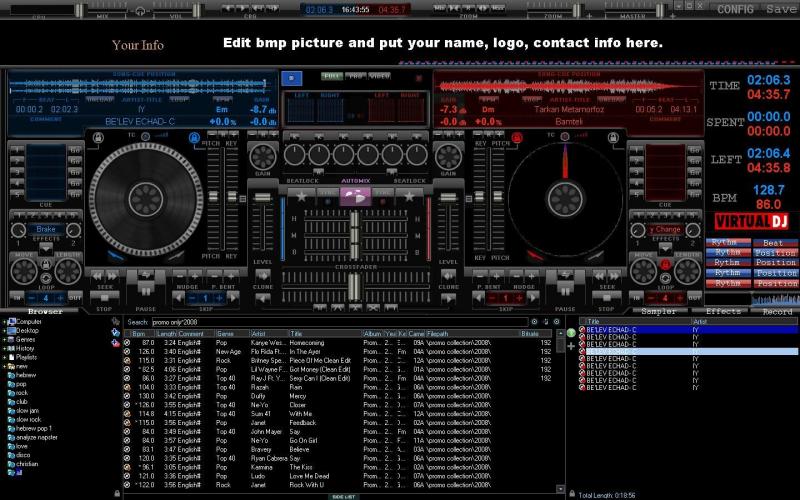Click the left deck seek rewind icon

tap(97, 276)
